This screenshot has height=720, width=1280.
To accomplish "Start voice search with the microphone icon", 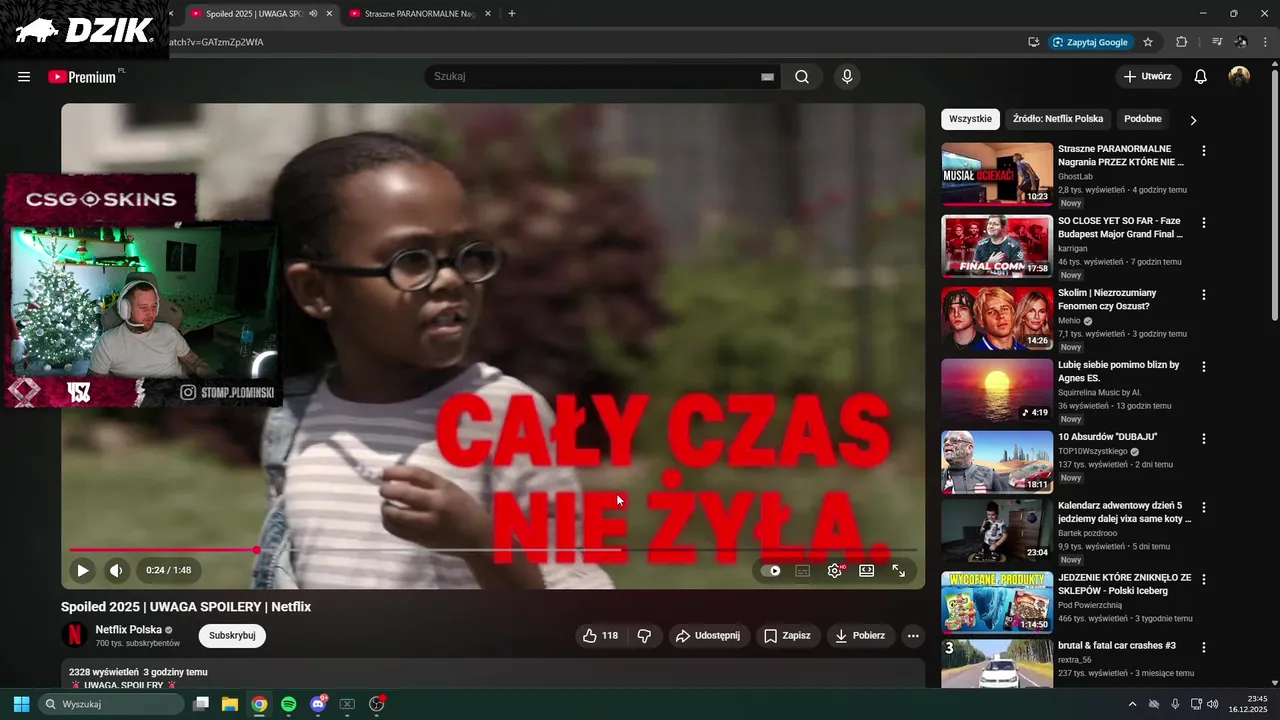I will tap(847, 77).
